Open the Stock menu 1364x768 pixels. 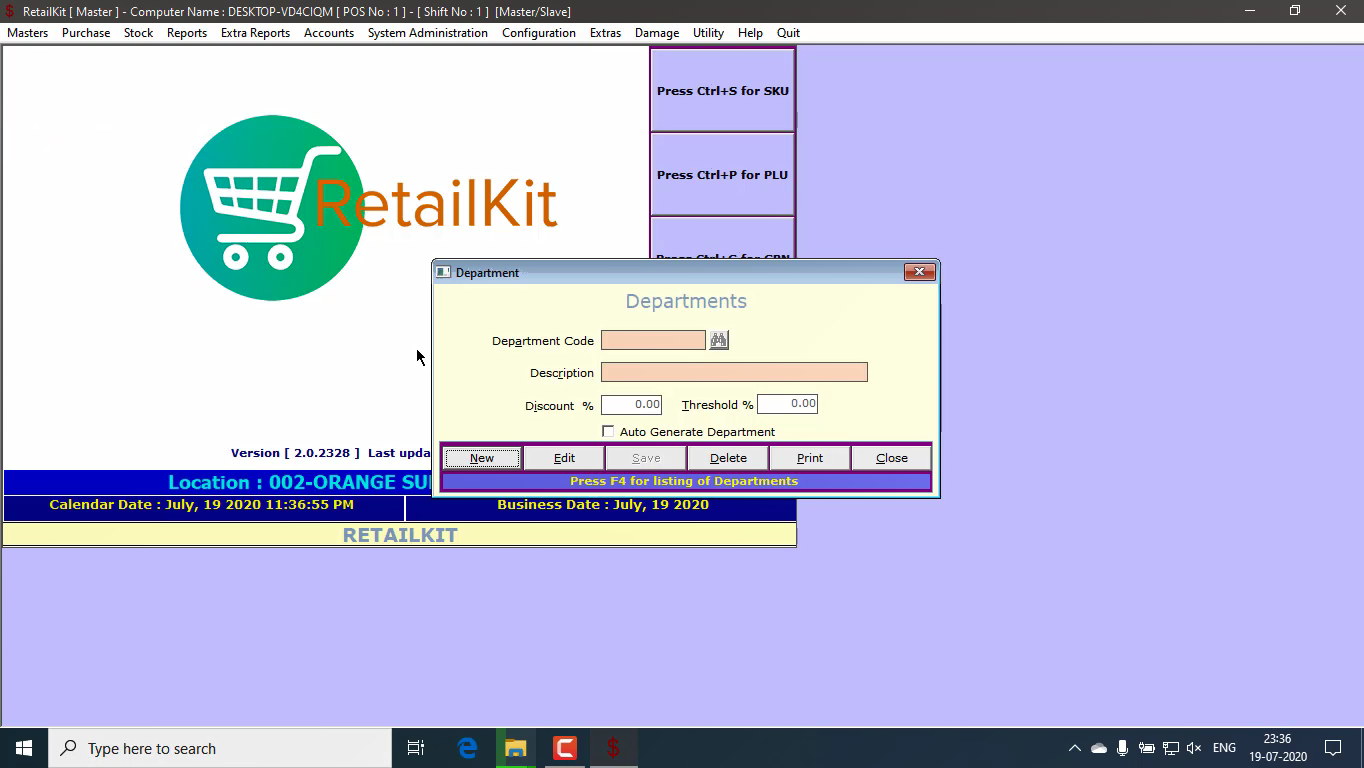(139, 33)
